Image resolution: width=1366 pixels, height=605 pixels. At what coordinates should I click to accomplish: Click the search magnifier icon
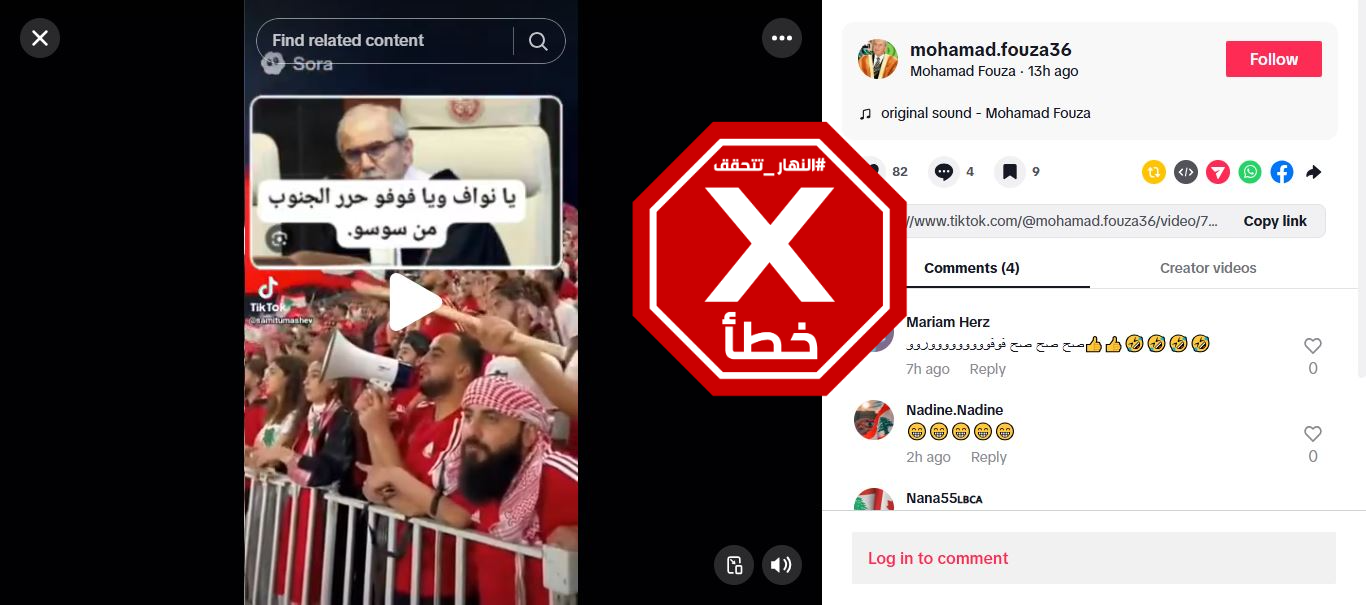(x=538, y=41)
